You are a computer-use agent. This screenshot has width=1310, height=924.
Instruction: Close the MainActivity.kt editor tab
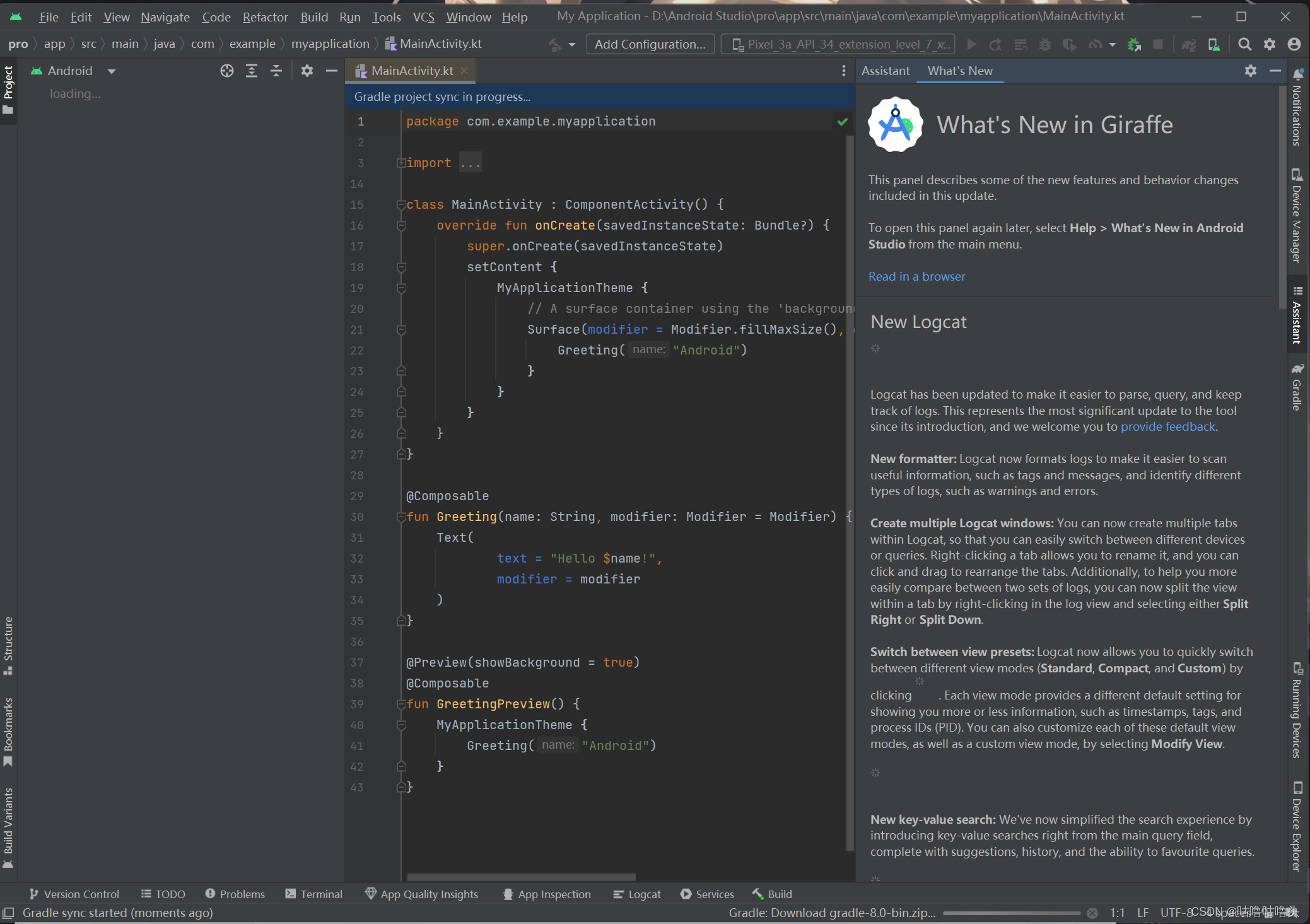coord(465,71)
